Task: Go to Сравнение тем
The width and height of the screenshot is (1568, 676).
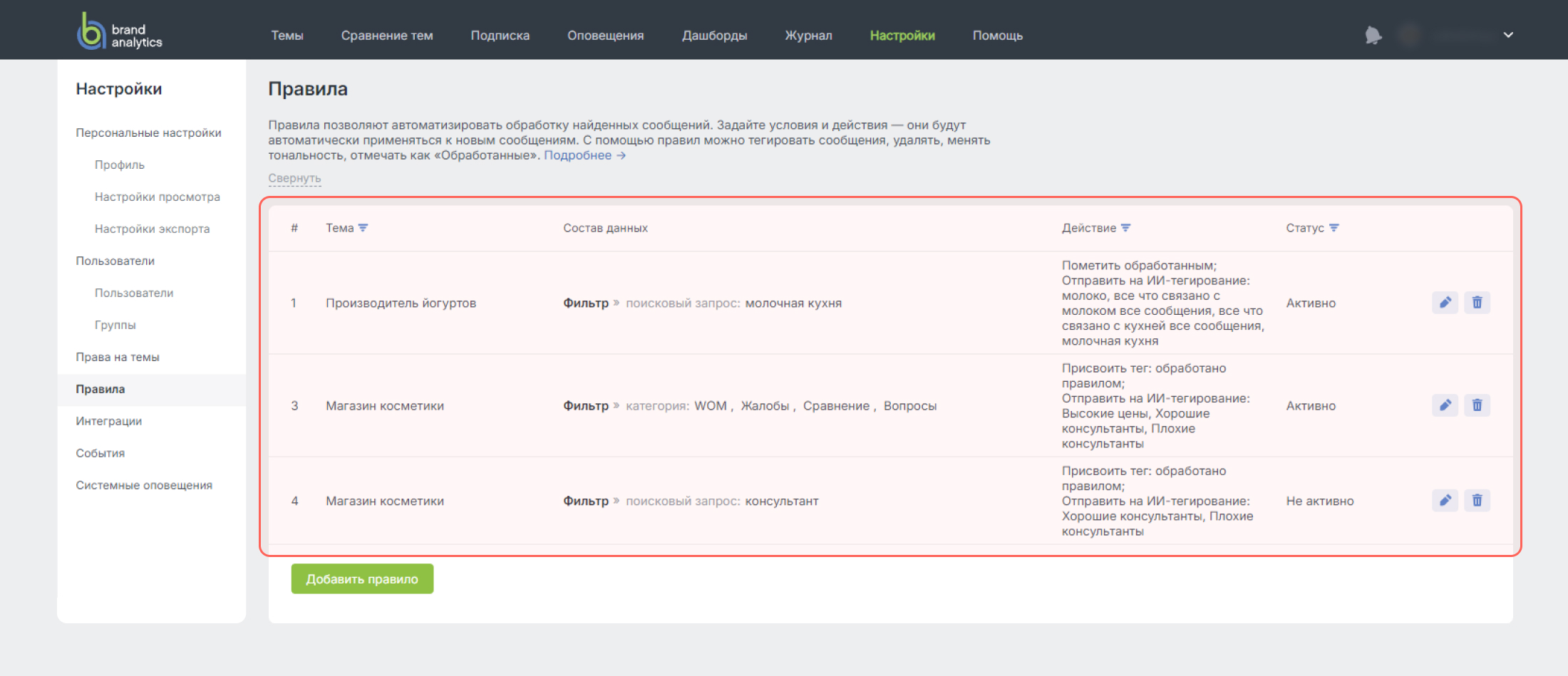Action: tap(387, 36)
